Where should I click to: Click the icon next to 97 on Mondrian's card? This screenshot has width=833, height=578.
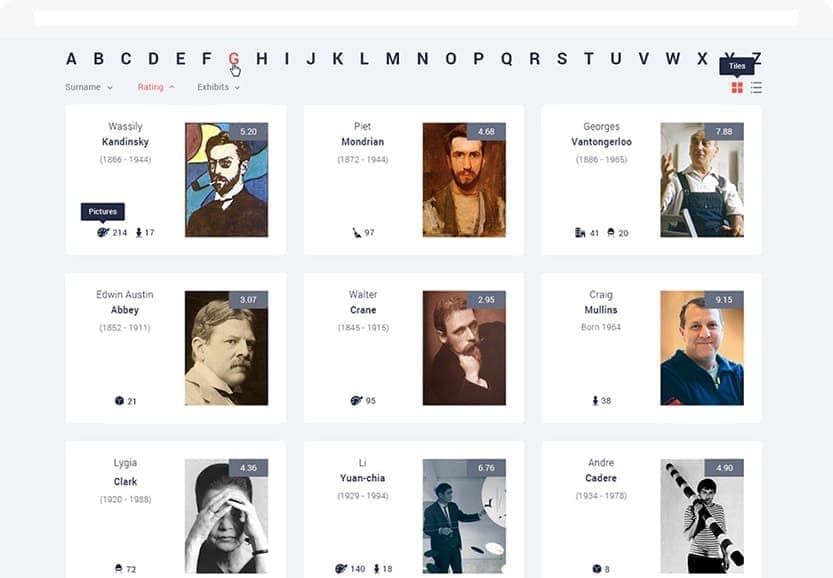[x=356, y=232]
